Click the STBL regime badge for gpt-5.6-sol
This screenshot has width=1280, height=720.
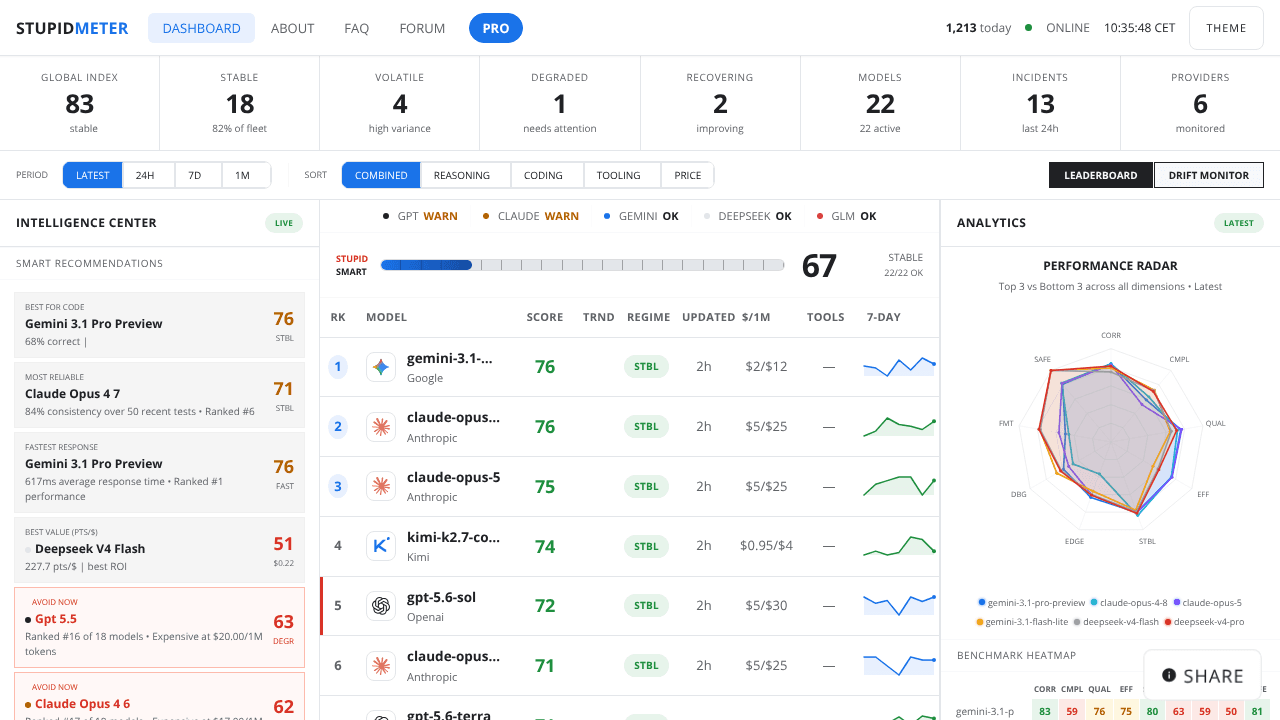point(646,606)
